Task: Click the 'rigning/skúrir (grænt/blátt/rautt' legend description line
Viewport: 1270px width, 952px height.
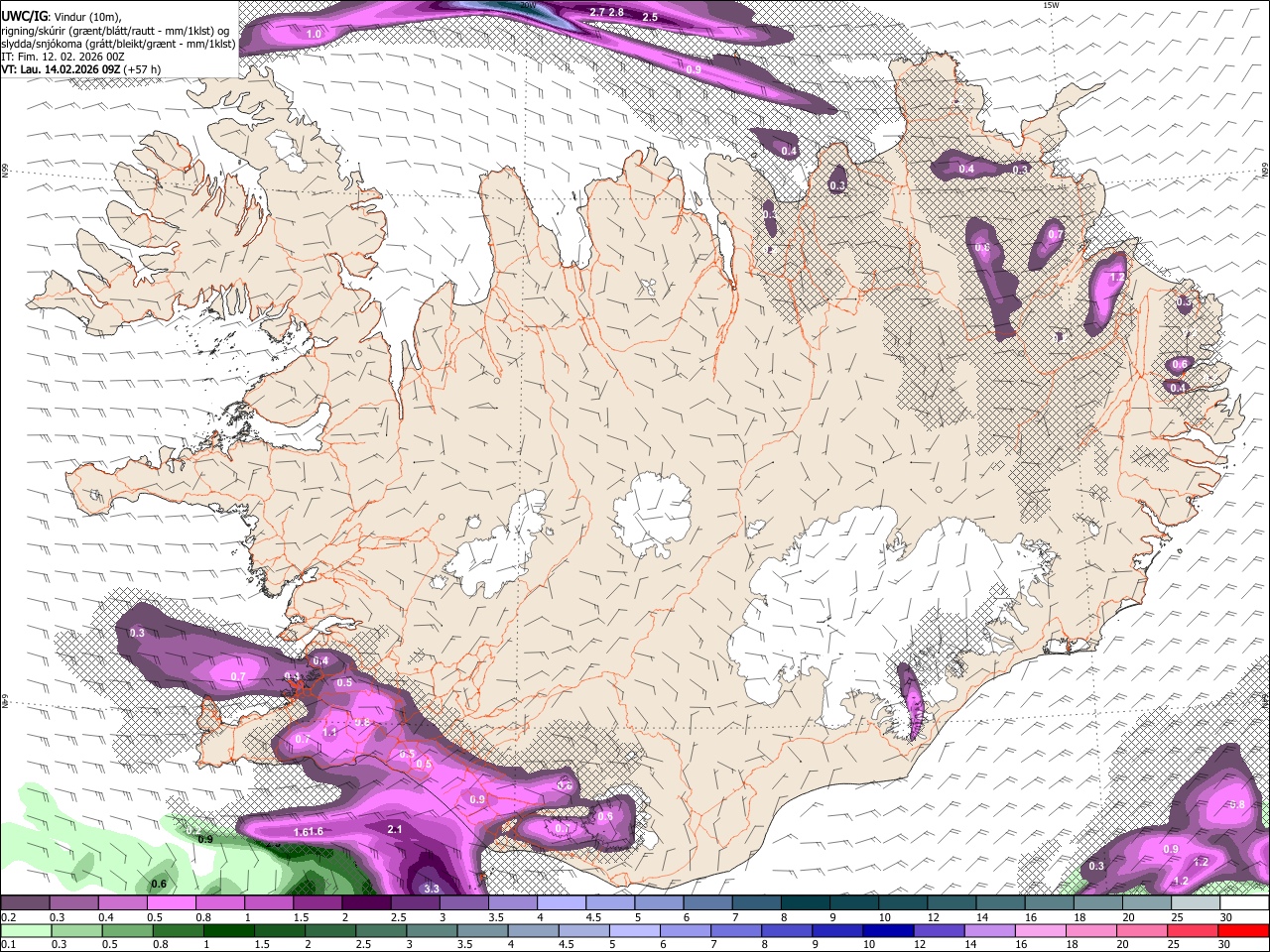Action: (x=115, y=30)
